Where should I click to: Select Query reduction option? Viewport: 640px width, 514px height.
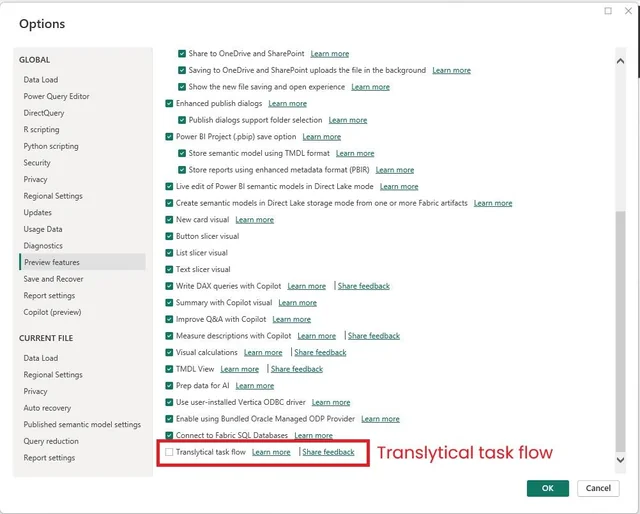(51, 441)
